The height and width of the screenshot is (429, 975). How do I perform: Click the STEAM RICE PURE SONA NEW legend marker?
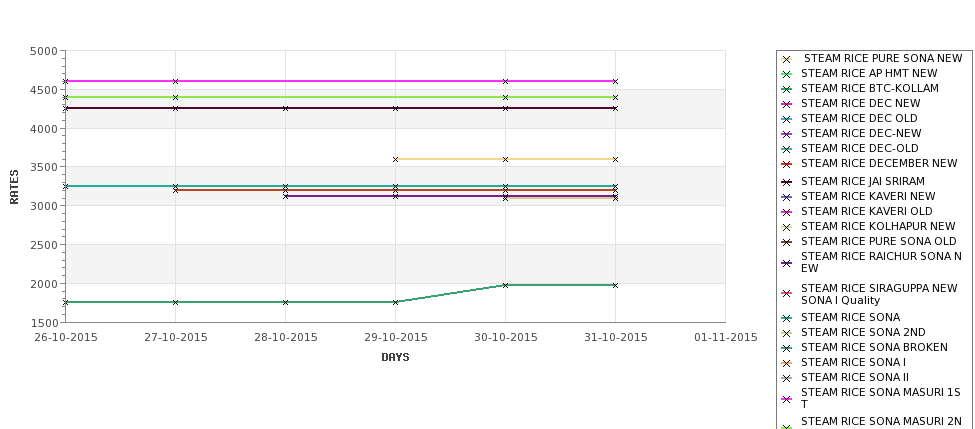coord(786,60)
